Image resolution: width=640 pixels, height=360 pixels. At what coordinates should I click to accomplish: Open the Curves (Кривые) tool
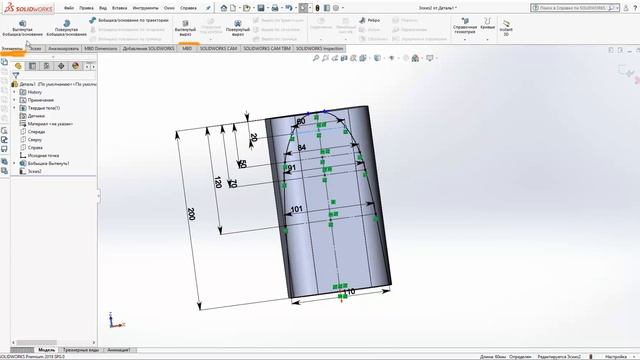coord(487,24)
